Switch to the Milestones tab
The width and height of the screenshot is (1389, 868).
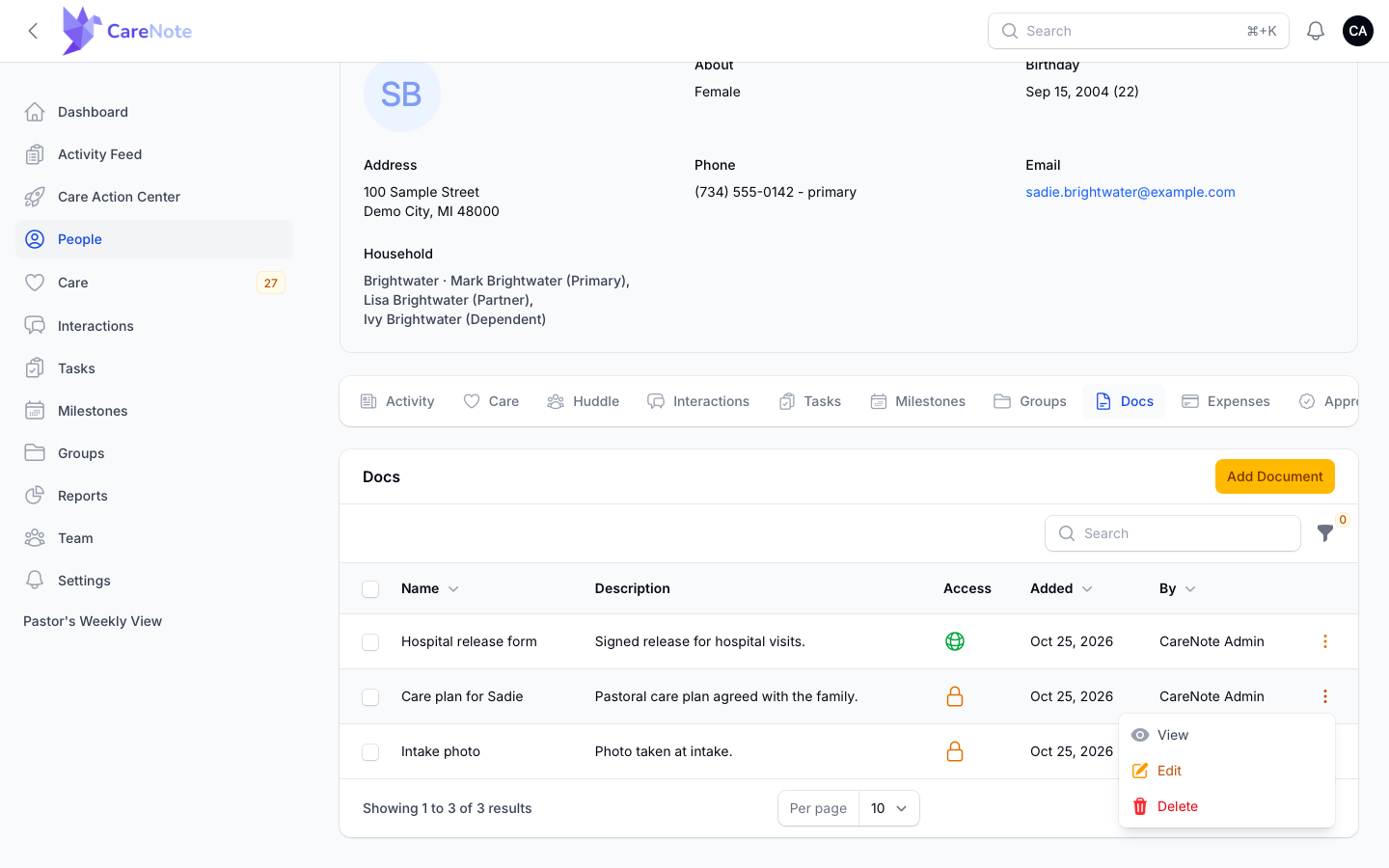pyautogui.click(x=917, y=401)
